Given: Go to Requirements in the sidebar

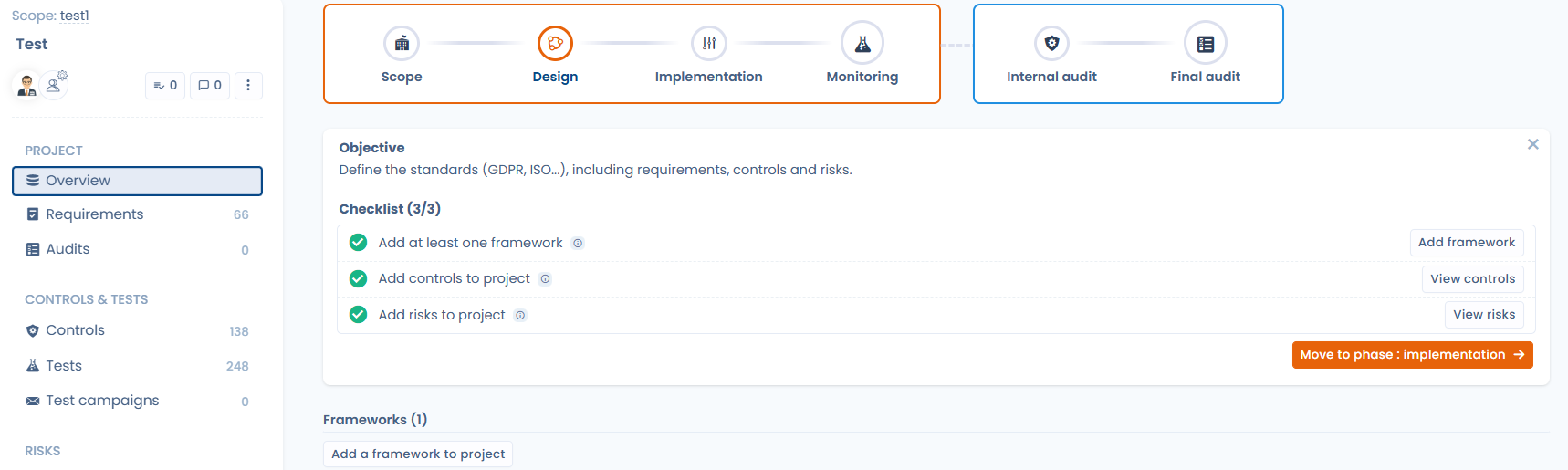Looking at the screenshot, I should tap(95, 214).
